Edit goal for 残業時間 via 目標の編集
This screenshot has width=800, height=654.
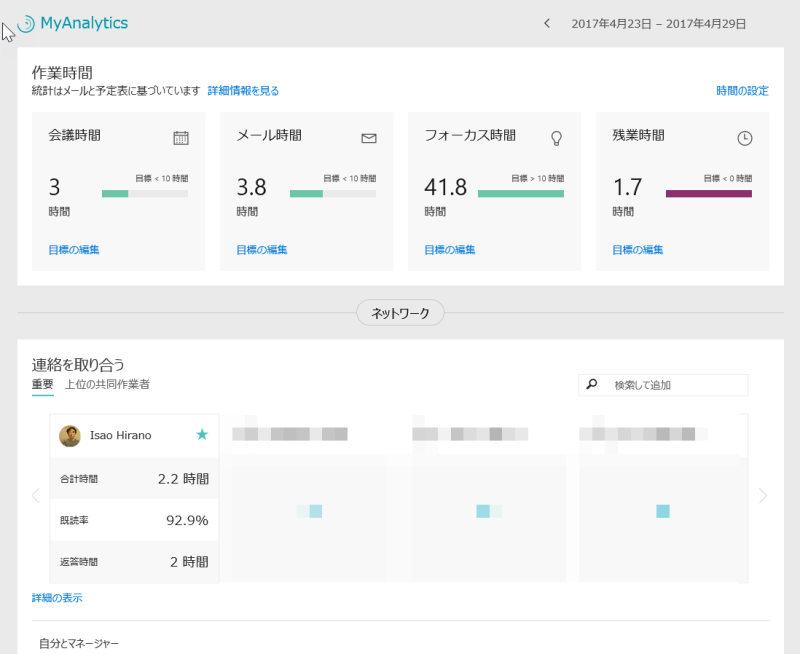[638, 250]
